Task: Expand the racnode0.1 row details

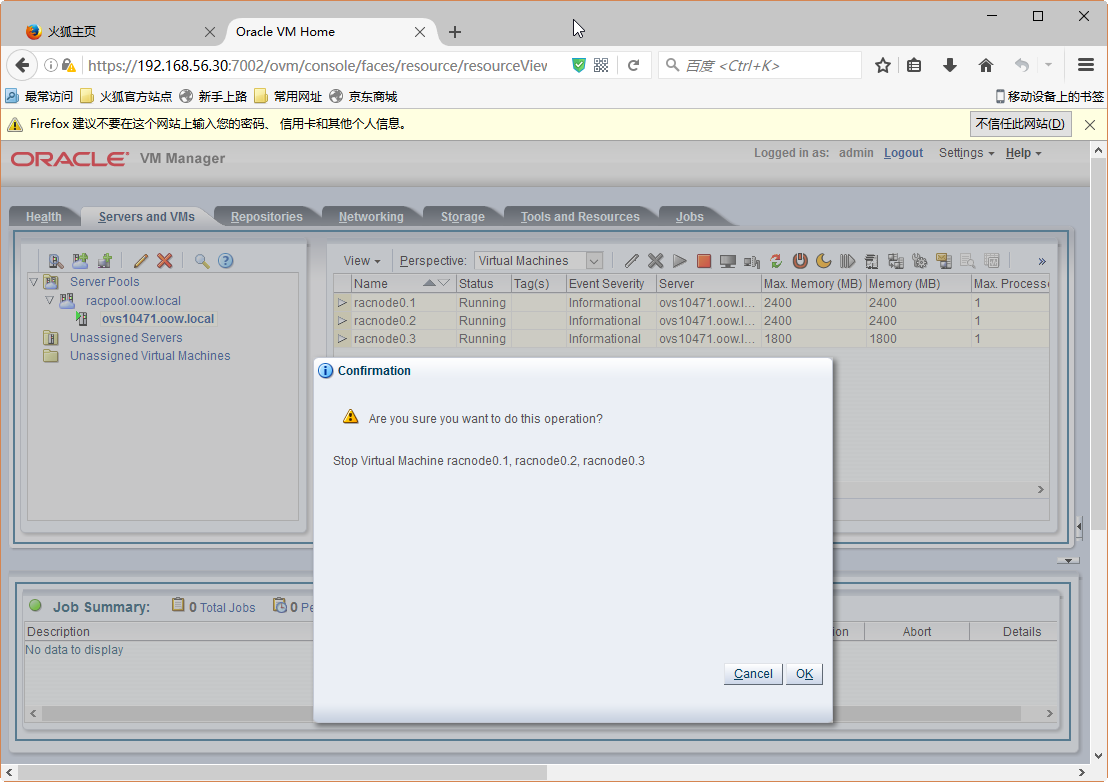Action: pyautogui.click(x=343, y=302)
